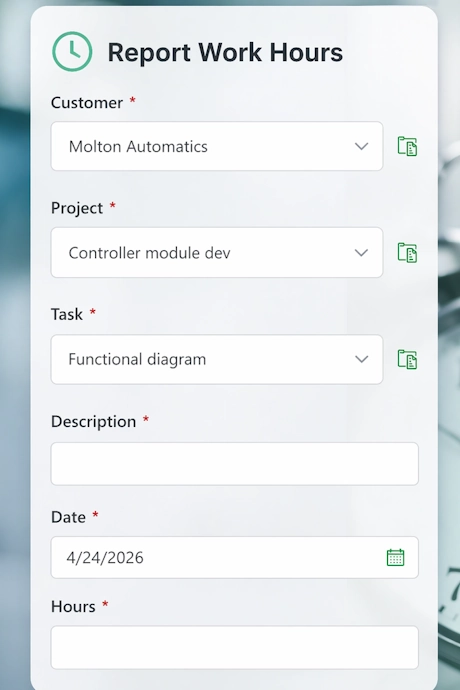The height and width of the screenshot is (690, 460).
Task: Click into the Hours input box
Action: [x=235, y=647]
